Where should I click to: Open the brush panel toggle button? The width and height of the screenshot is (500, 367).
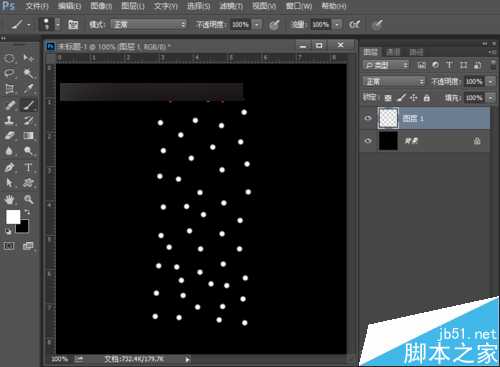(73, 25)
